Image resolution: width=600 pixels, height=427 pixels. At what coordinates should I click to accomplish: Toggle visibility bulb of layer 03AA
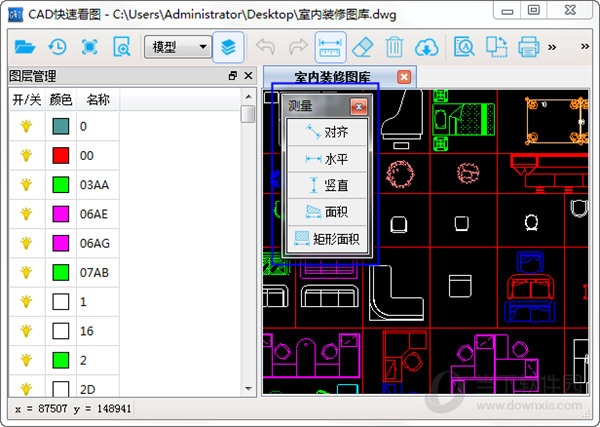coord(26,185)
